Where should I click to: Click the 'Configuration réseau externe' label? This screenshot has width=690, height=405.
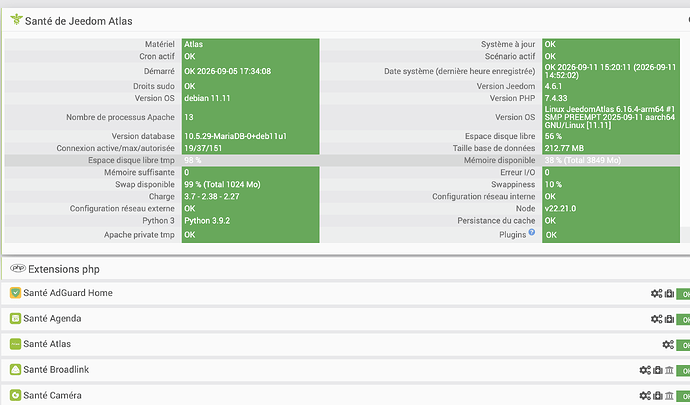click(122, 208)
